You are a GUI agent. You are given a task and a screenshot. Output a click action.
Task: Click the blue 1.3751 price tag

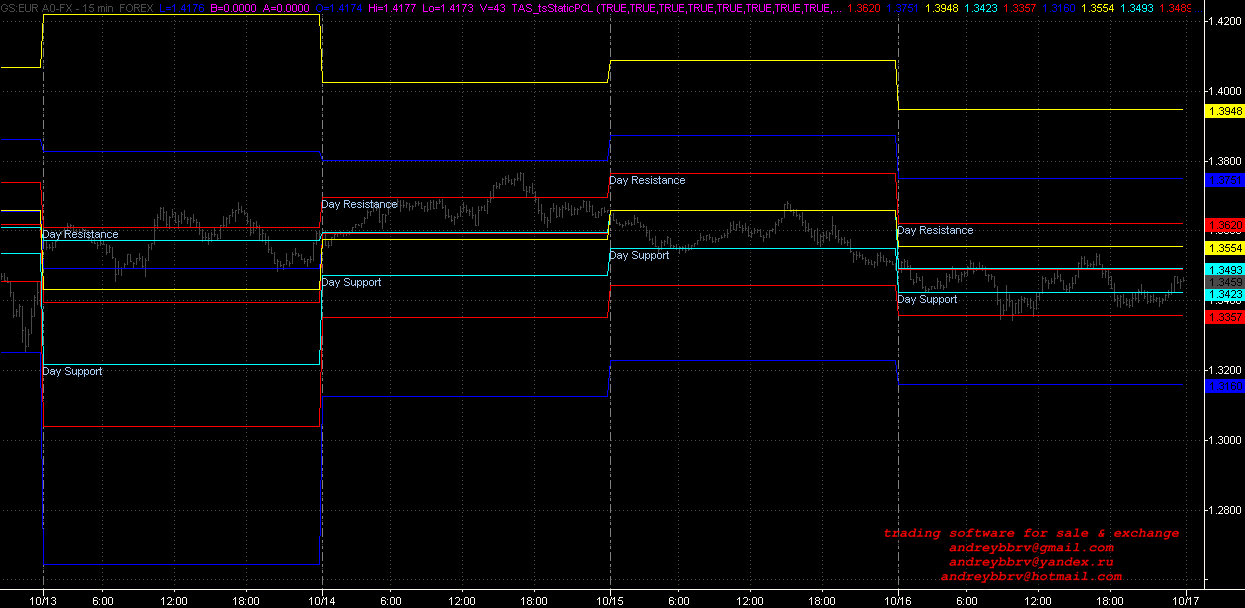(x=1225, y=180)
